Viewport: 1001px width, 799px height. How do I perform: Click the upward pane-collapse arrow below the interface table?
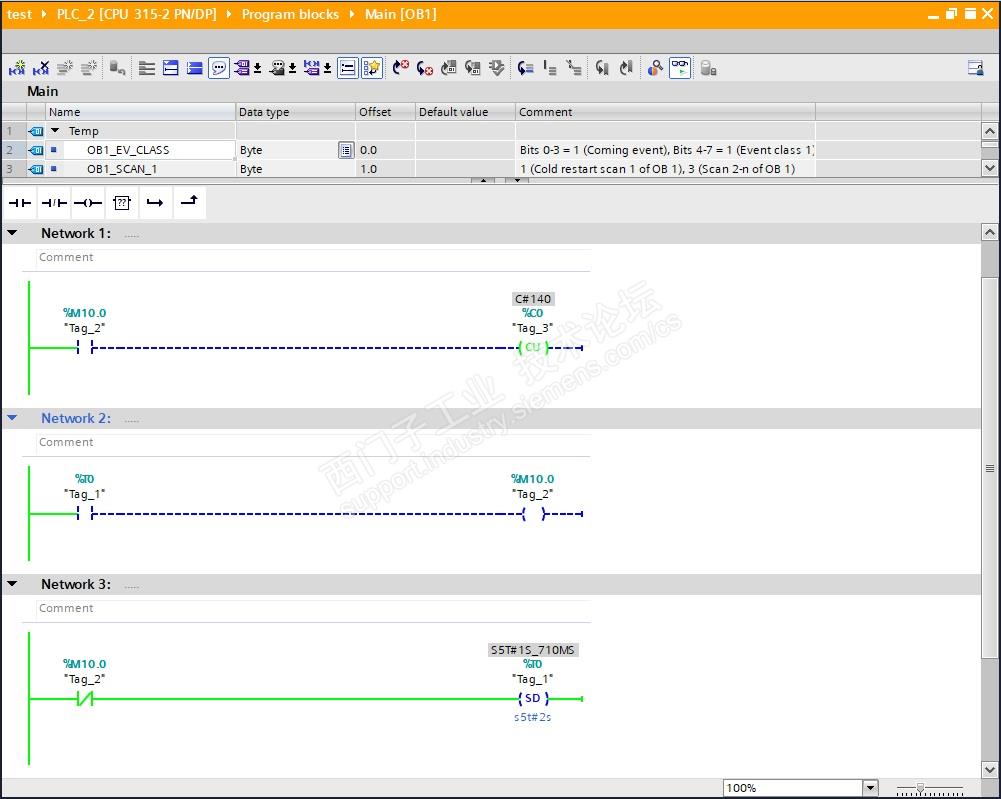point(483,181)
